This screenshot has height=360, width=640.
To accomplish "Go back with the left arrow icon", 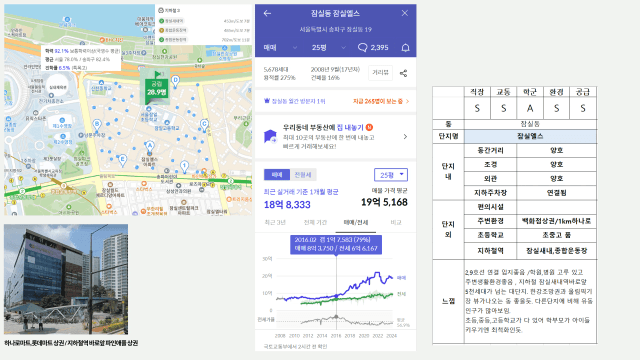I will pos(267,13).
